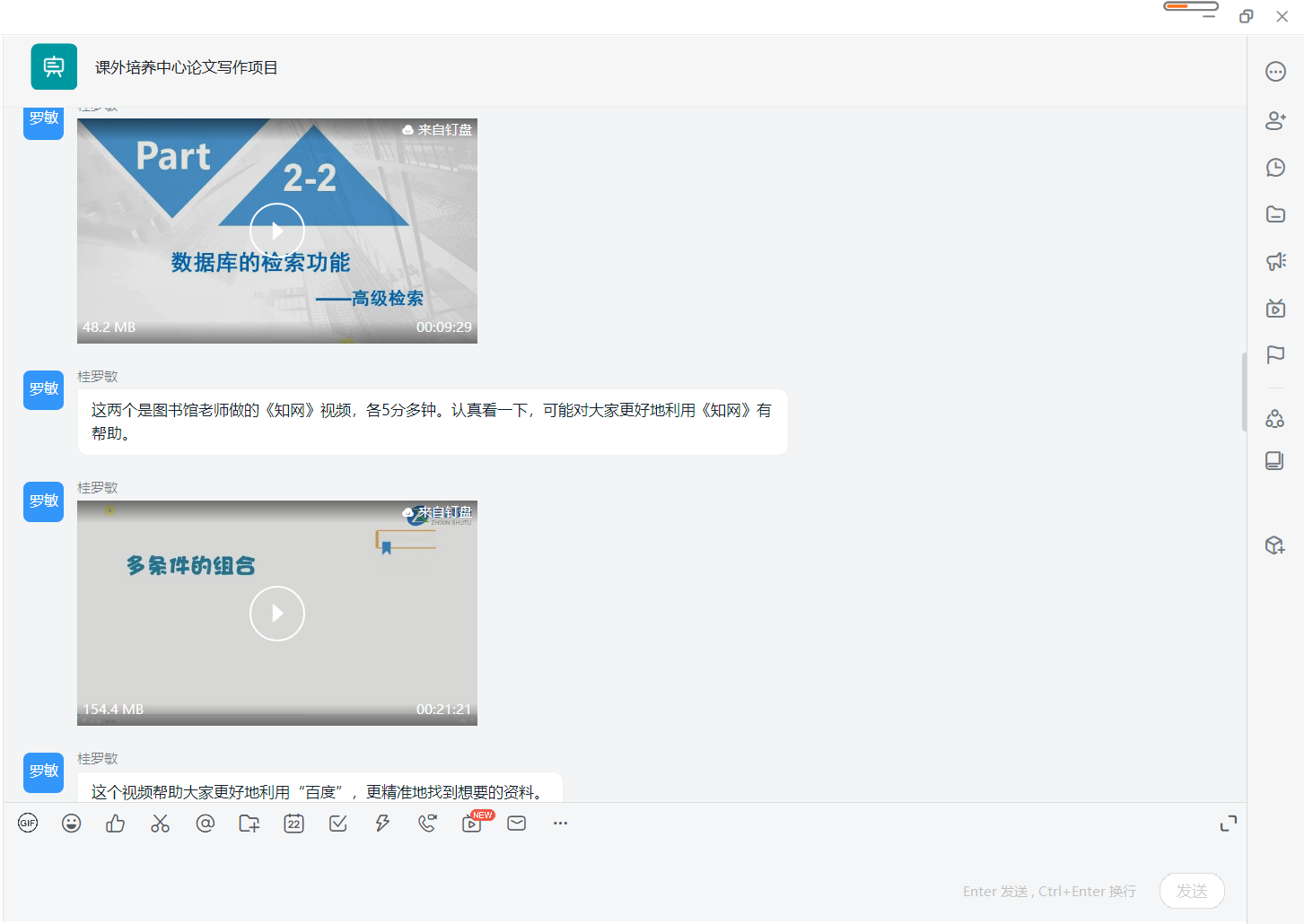Click the title-bar upload progress bar
Image resolution: width=1304 pixels, height=924 pixels.
coord(1191,6)
